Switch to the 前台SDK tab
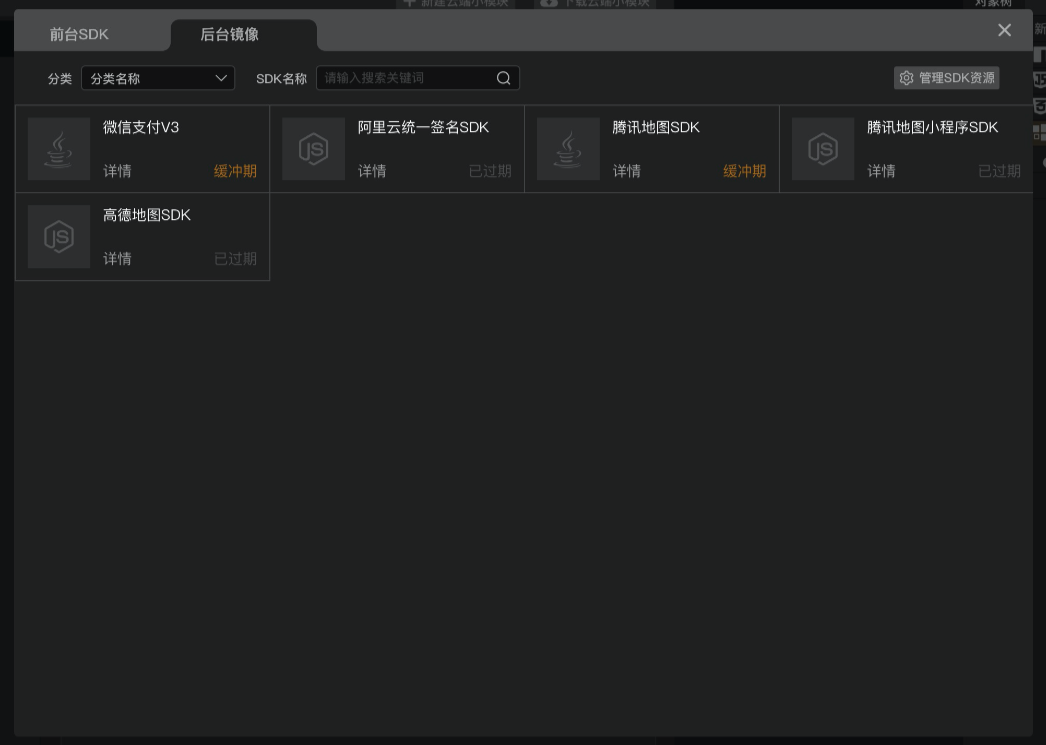 click(79, 34)
